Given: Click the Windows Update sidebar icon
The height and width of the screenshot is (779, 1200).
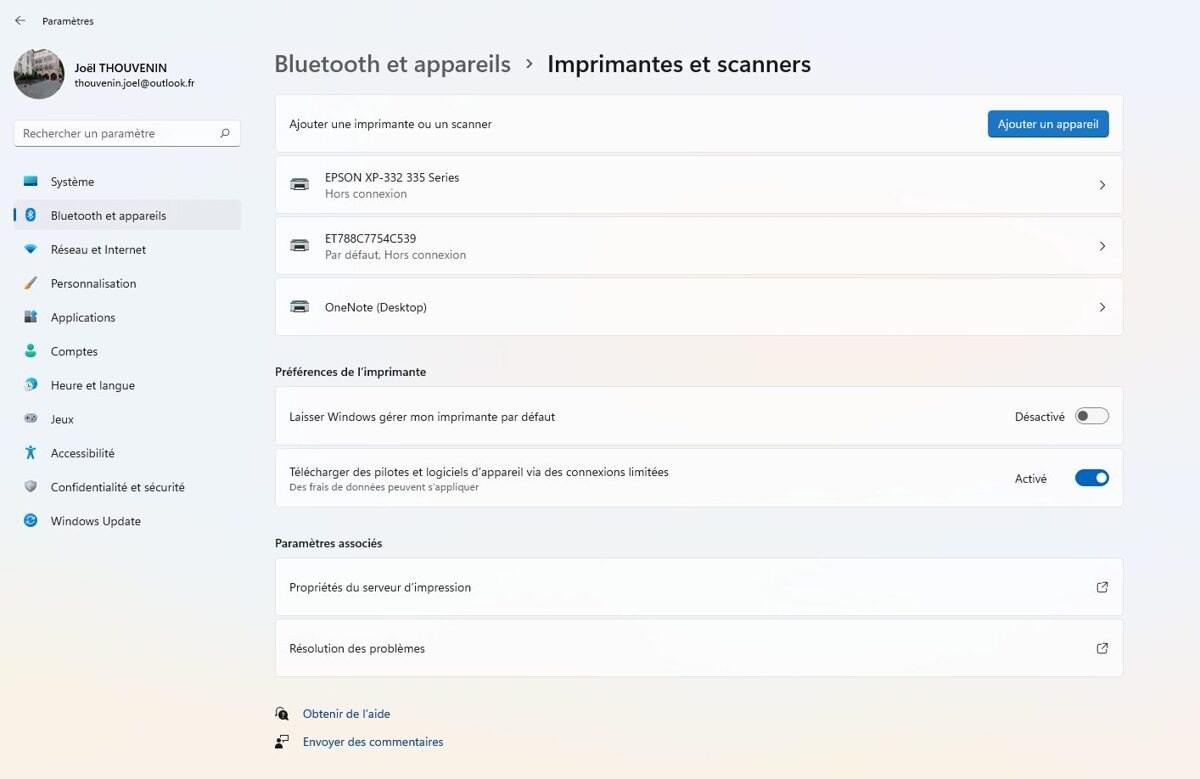Looking at the screenshot, I should [30, 521].
